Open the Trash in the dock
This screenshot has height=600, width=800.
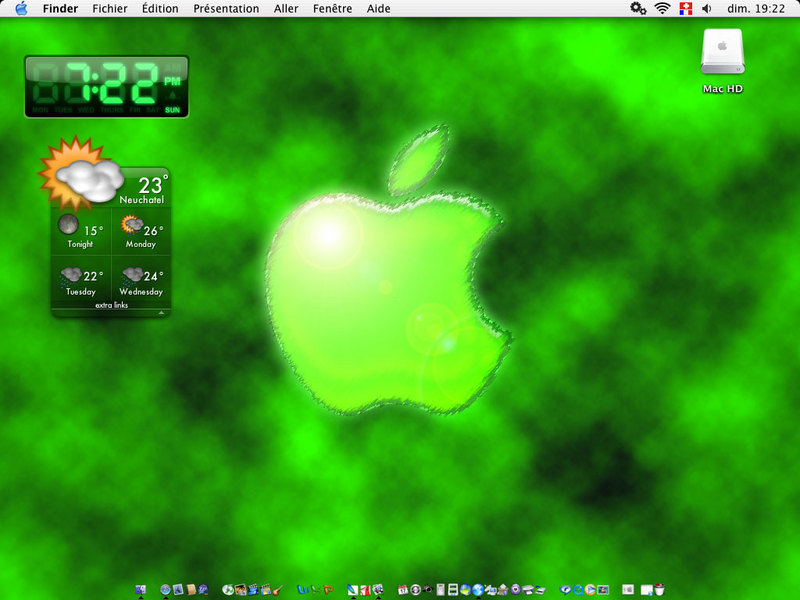pos(660,590)
